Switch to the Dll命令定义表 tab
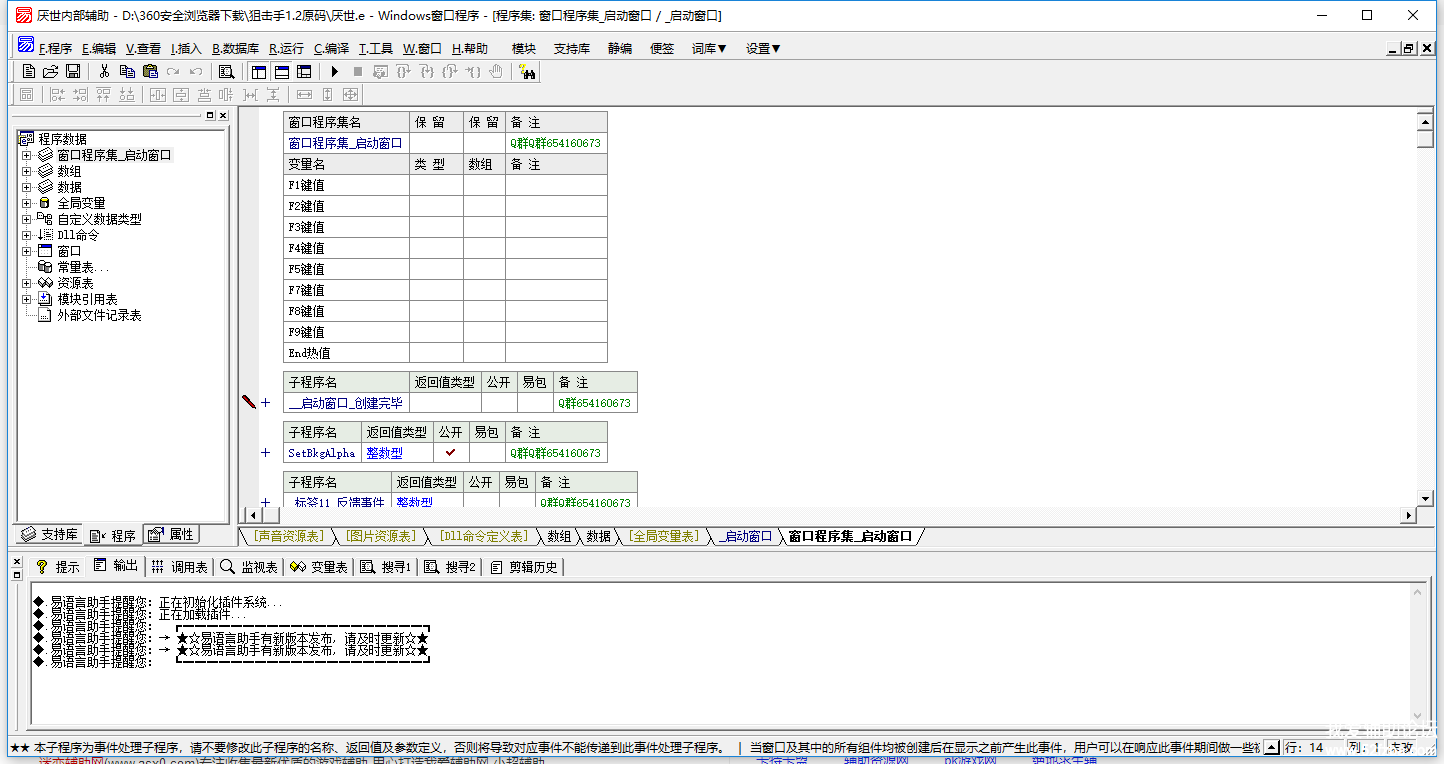 [483, 536]
